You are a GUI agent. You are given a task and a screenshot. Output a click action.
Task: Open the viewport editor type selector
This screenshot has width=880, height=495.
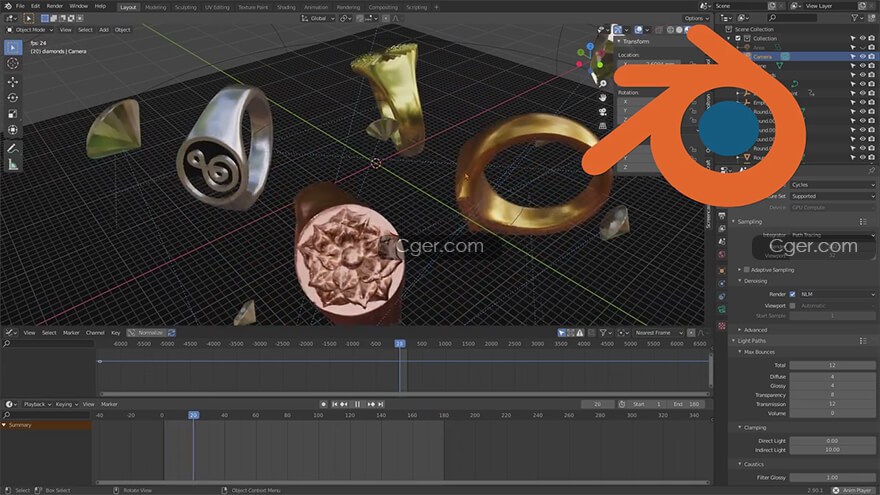pos(12,19)
